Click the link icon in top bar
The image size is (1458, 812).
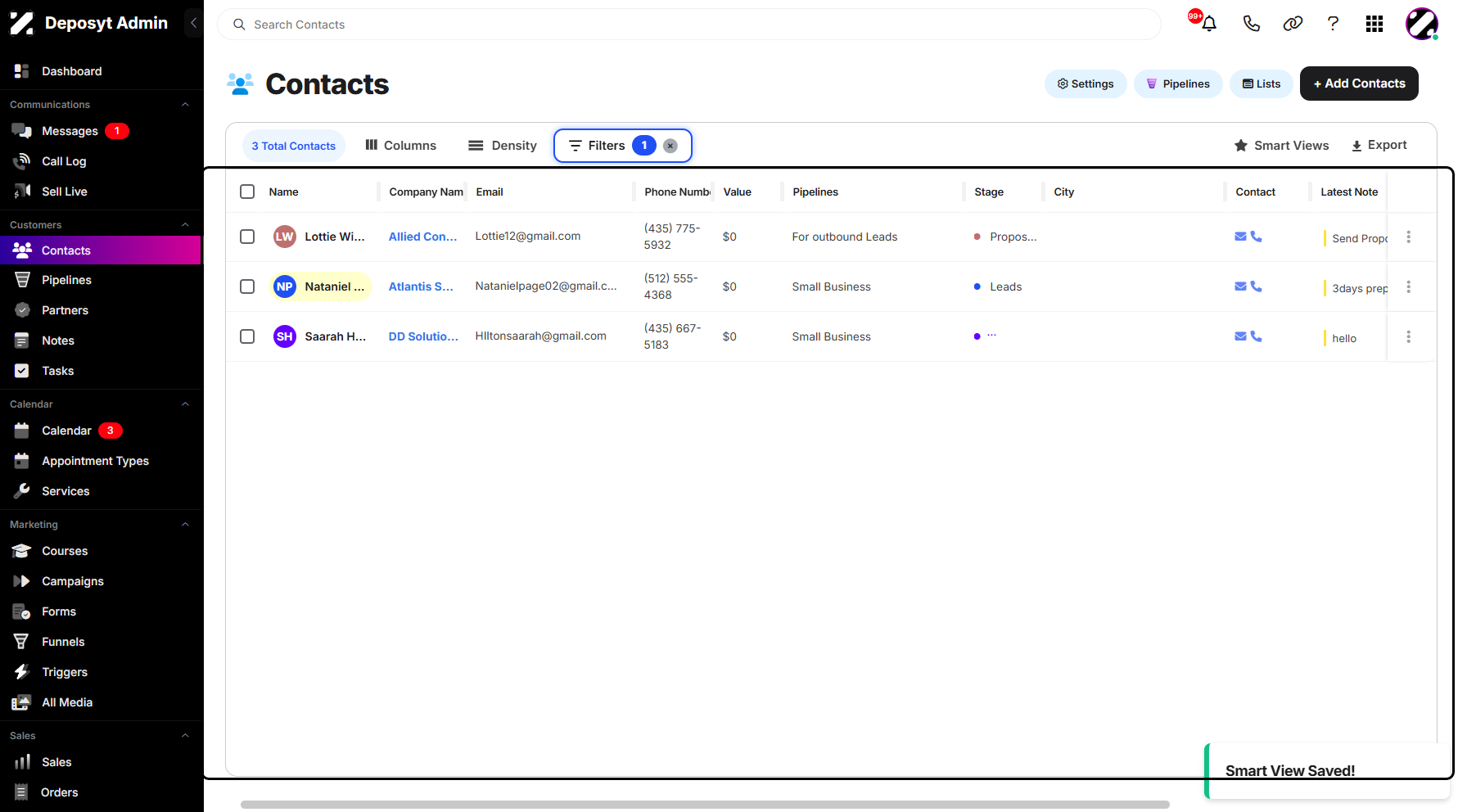click(x=1293, y=24)
